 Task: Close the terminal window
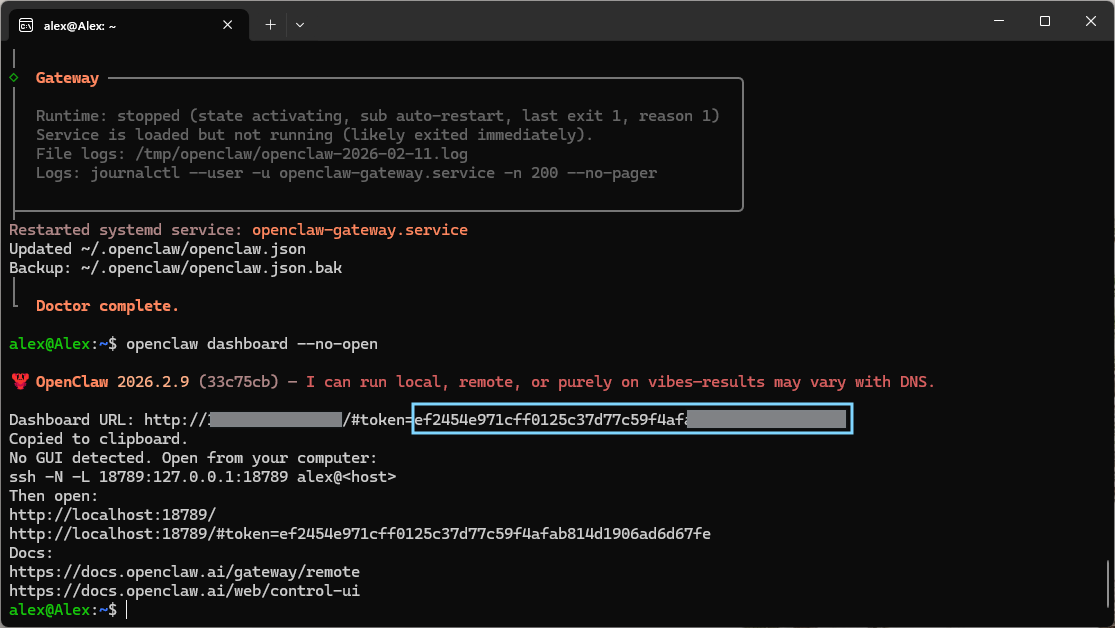1090,21
